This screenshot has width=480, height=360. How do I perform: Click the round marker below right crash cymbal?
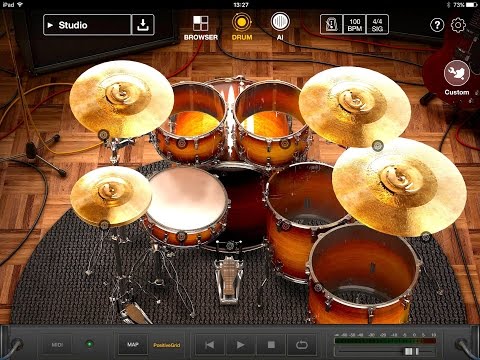click(x=378, y=145)
